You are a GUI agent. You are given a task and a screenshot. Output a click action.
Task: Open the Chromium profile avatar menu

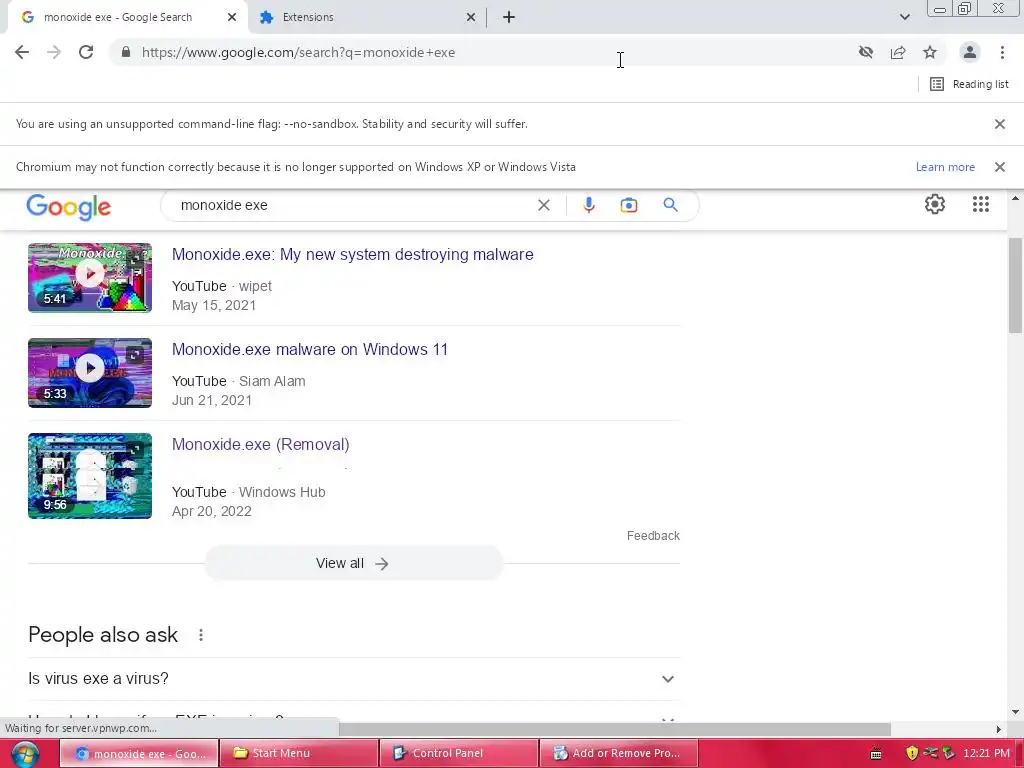970,52
